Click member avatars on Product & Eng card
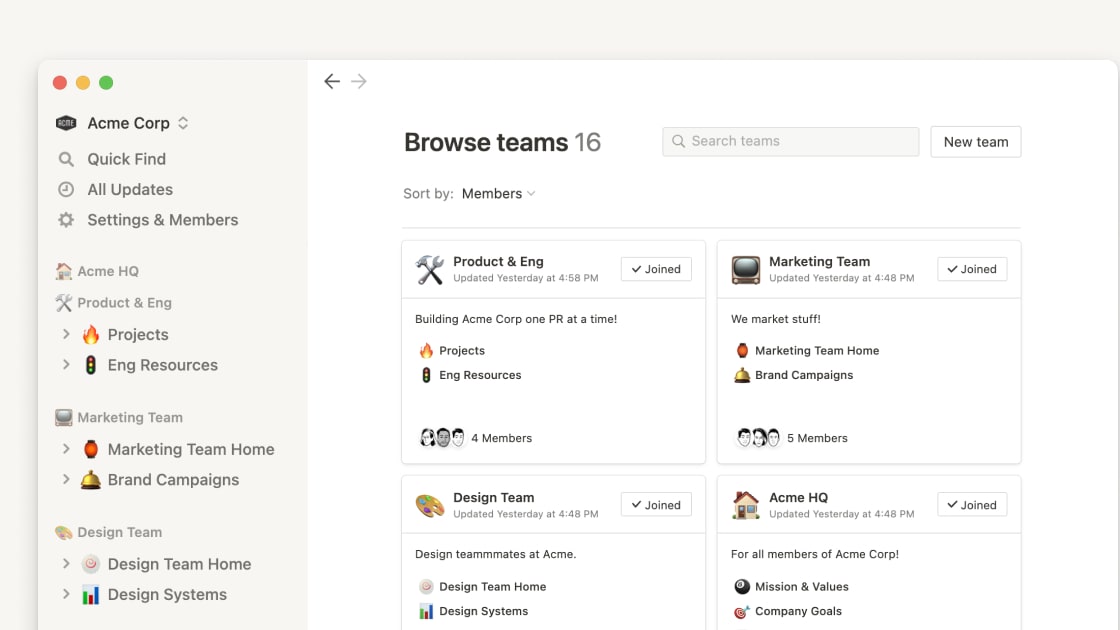This screenshot has height=630, width=1120. (x=443, y=438)
